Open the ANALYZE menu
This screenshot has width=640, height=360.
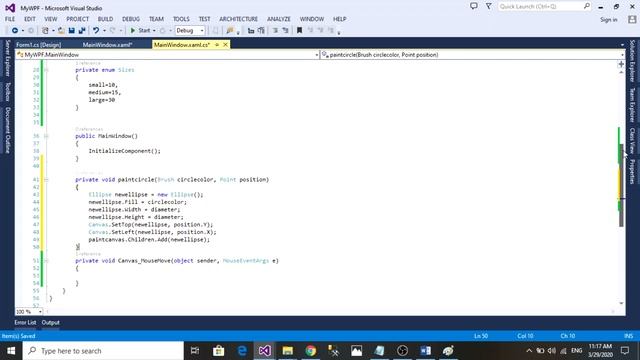pos(279,19)
